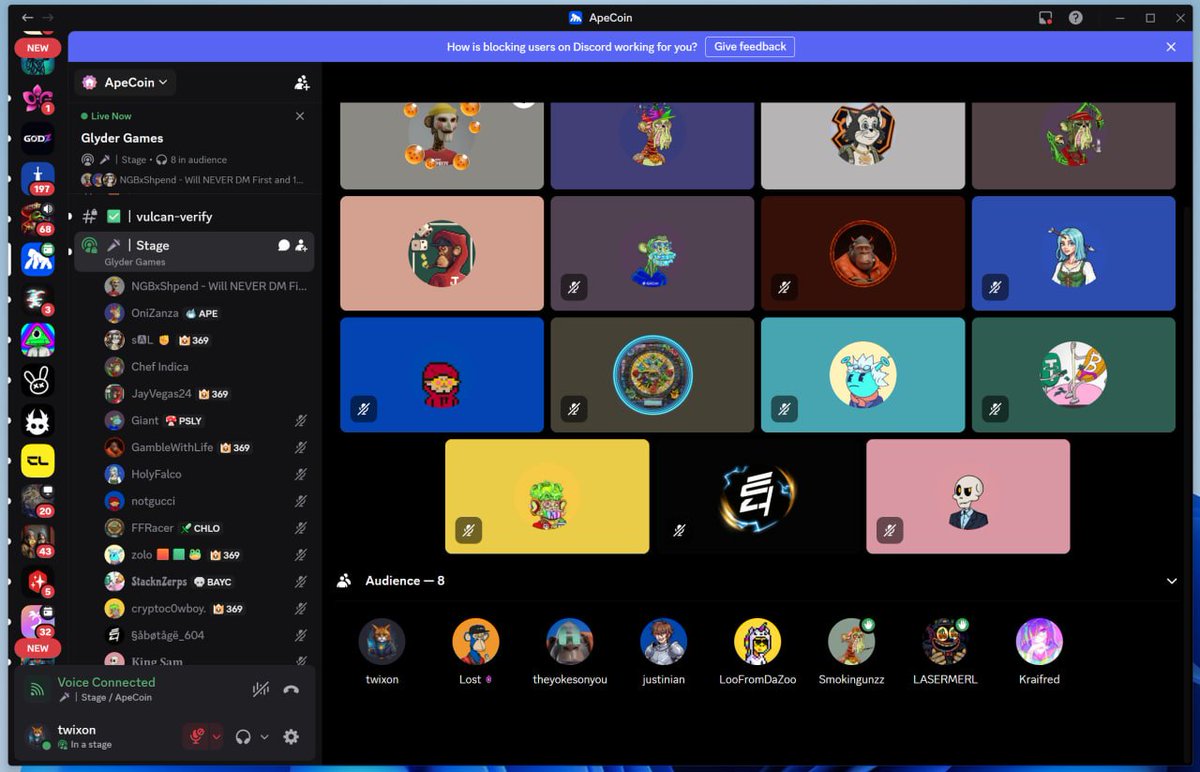Click audience member Kraifred avatar

(1039, 641)
